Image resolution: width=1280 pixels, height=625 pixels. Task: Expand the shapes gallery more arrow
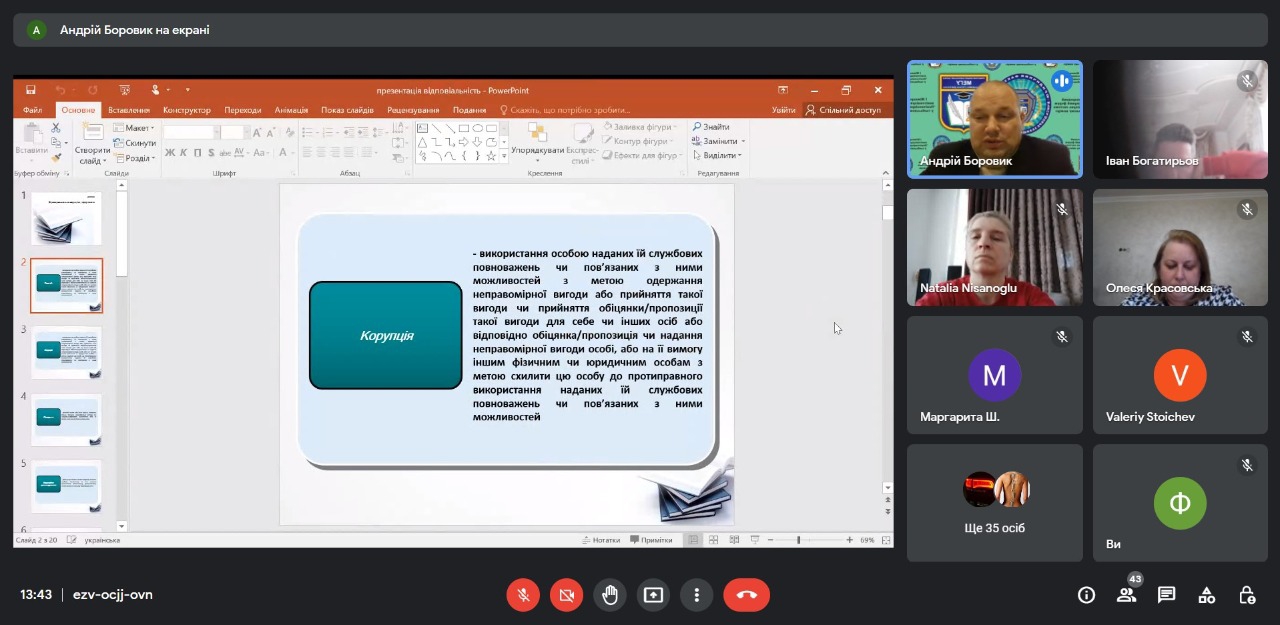pyautogui.click(x=503, y=157)
